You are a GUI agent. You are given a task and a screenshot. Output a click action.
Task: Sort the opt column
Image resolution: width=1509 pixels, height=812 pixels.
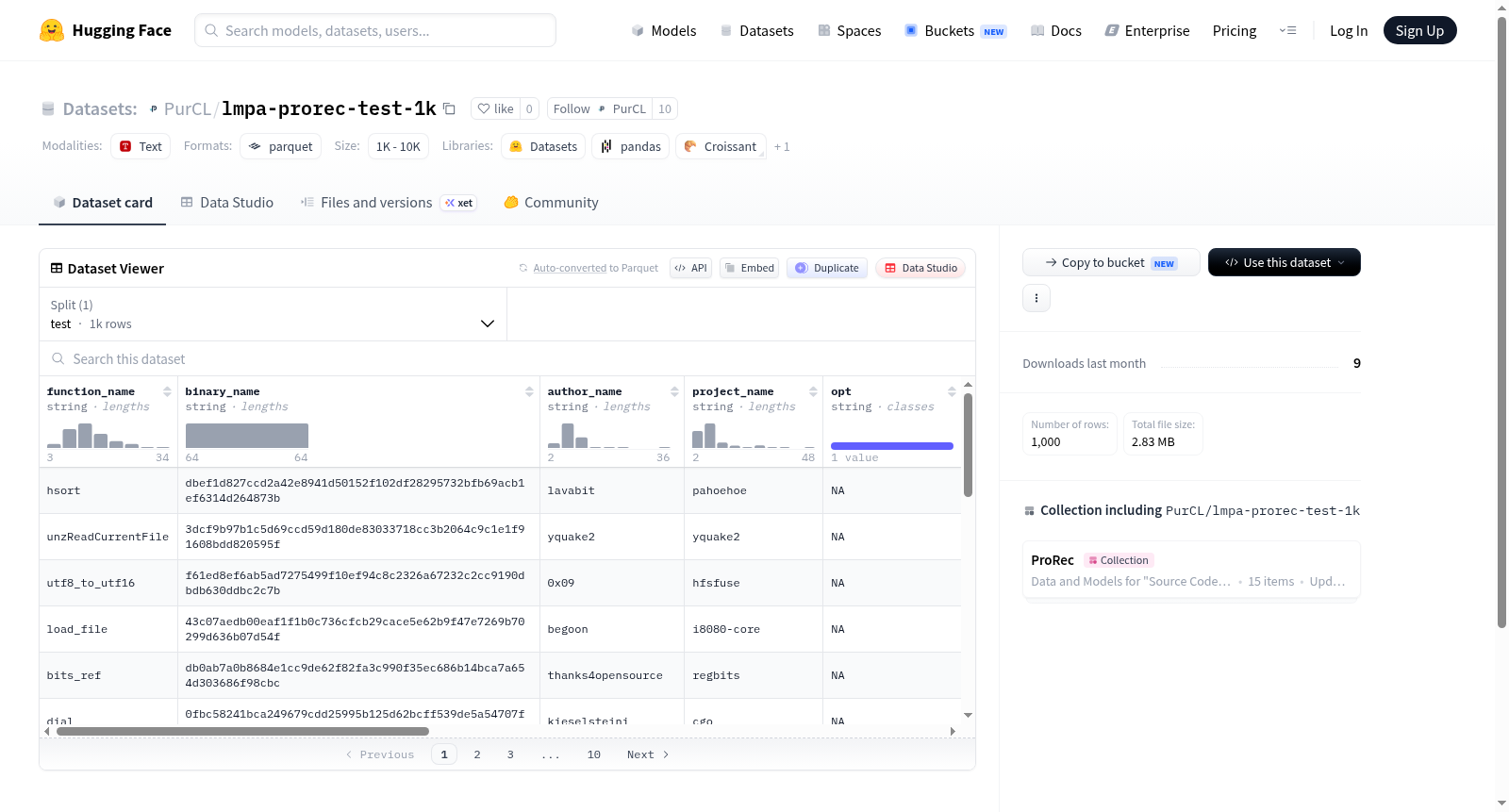(x=952, y=391)
